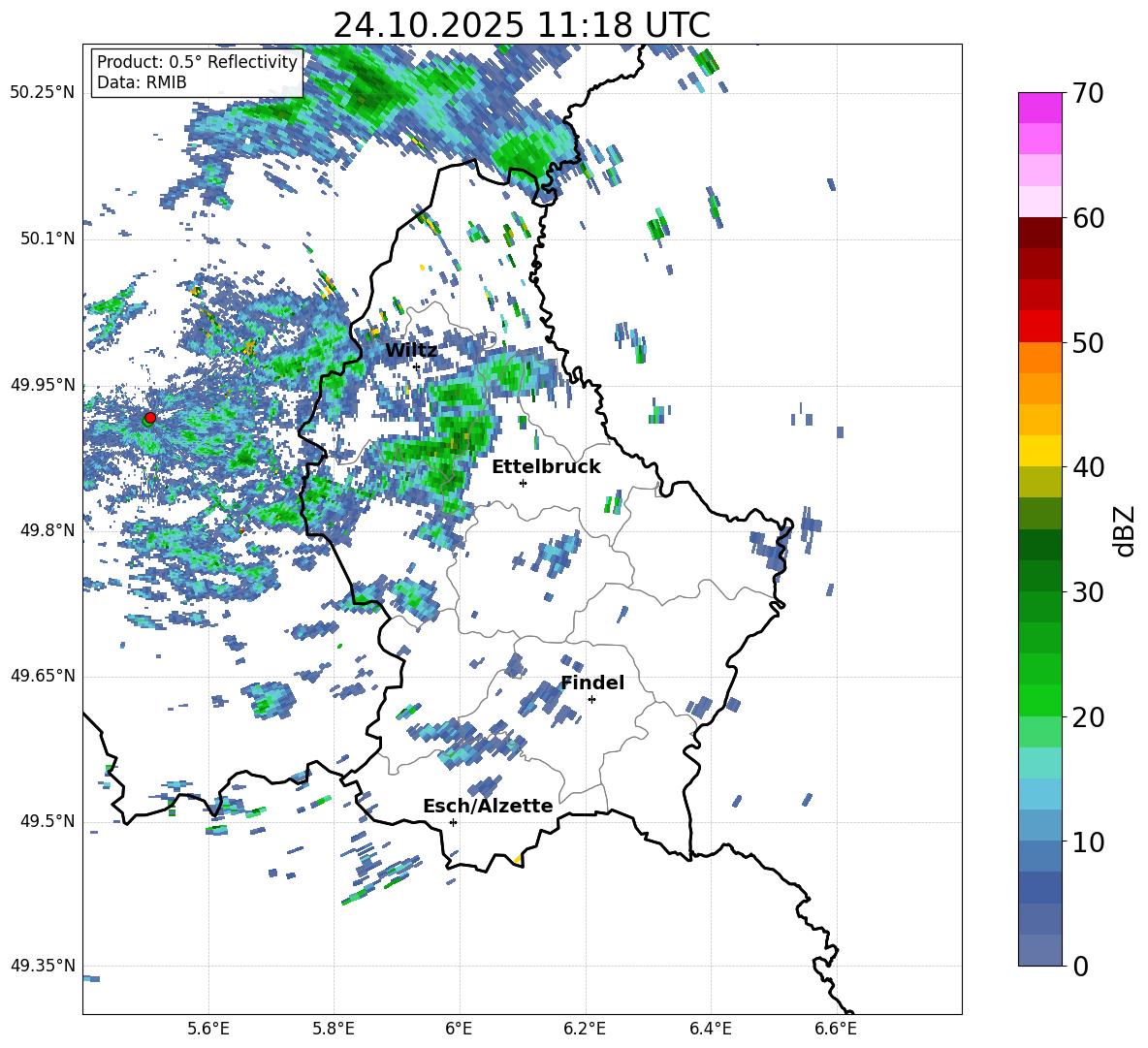The width and height of the screenshot is (1148, 1048).
Task: Click the Wiltz station cross marker
Action: (417, 366)
